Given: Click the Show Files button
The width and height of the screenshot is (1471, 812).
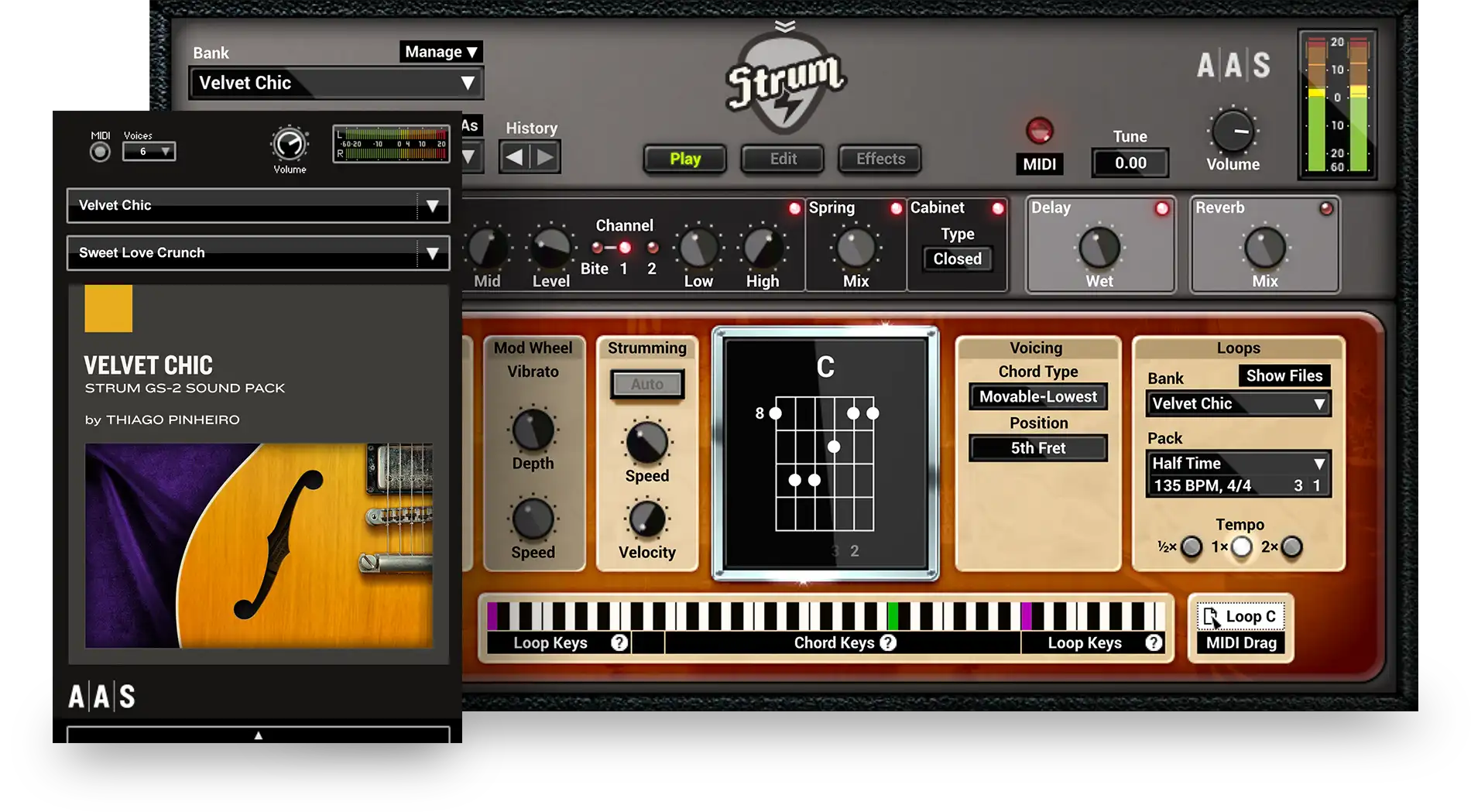Looking at the screenshot, I should (1284, 375).
